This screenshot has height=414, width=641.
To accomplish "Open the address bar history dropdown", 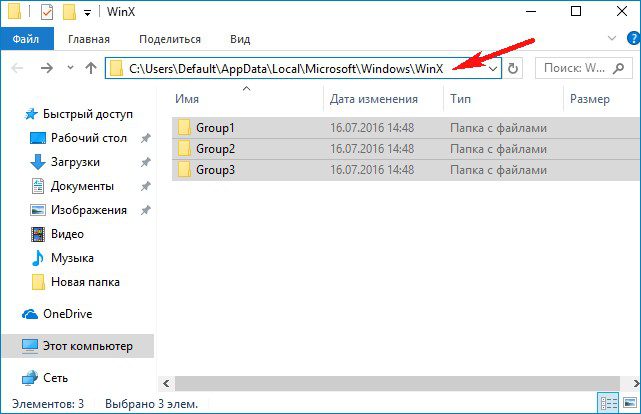I will tap(493, 68).
